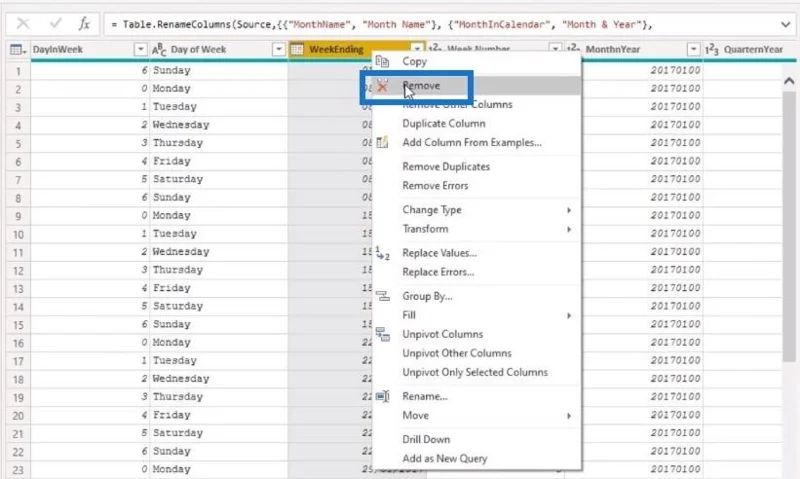Expand the Change Type submenu arrow
The width and height of the screenshot is (800, 479).
click(x=569, y=210)
